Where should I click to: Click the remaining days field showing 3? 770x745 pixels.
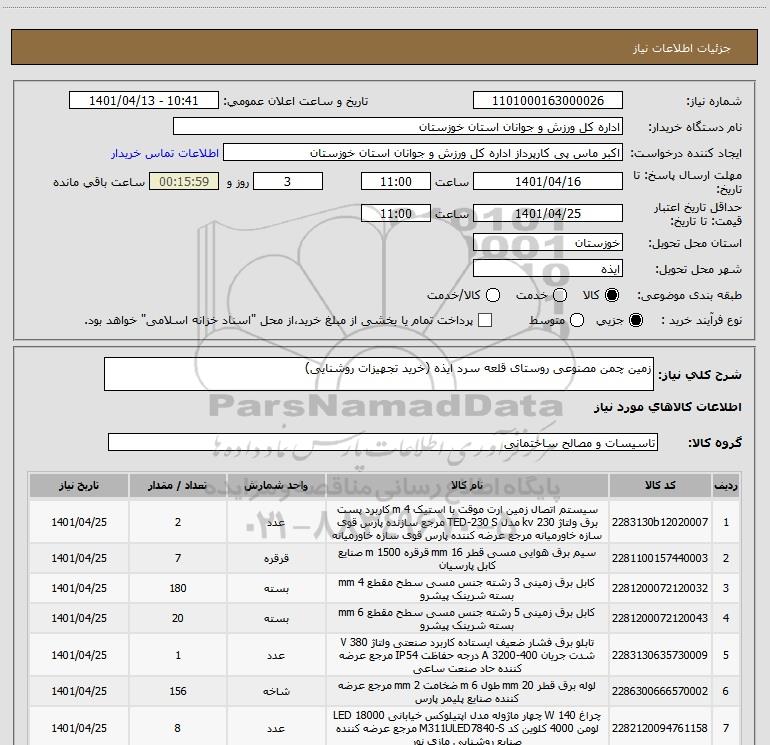(x=288, y=181)
